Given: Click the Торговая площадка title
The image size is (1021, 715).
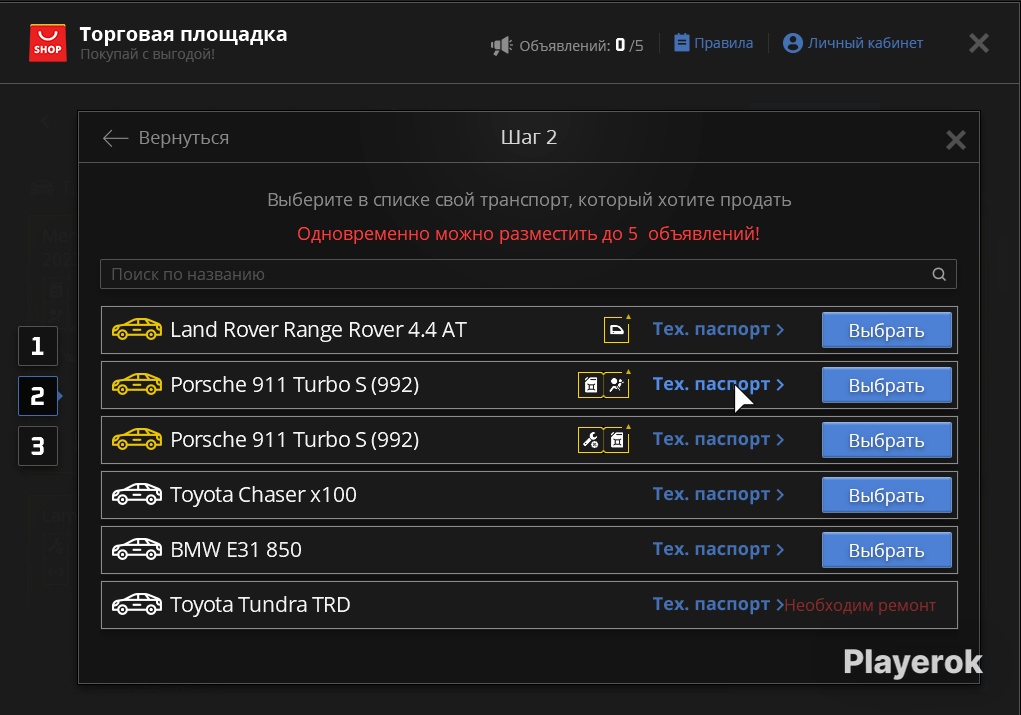Looking at the screenshot, I should click(183, 34).
